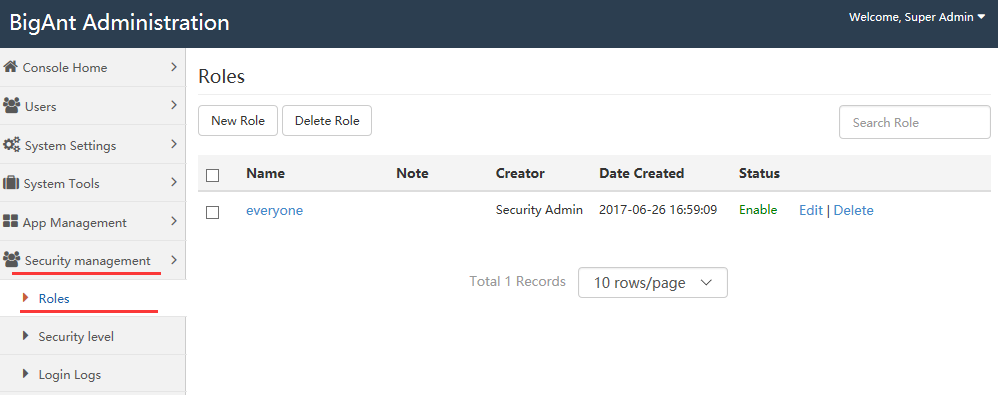Screen dimensions: 998x395
Task: Click the Delete Role button
Action: coord(327,121)
